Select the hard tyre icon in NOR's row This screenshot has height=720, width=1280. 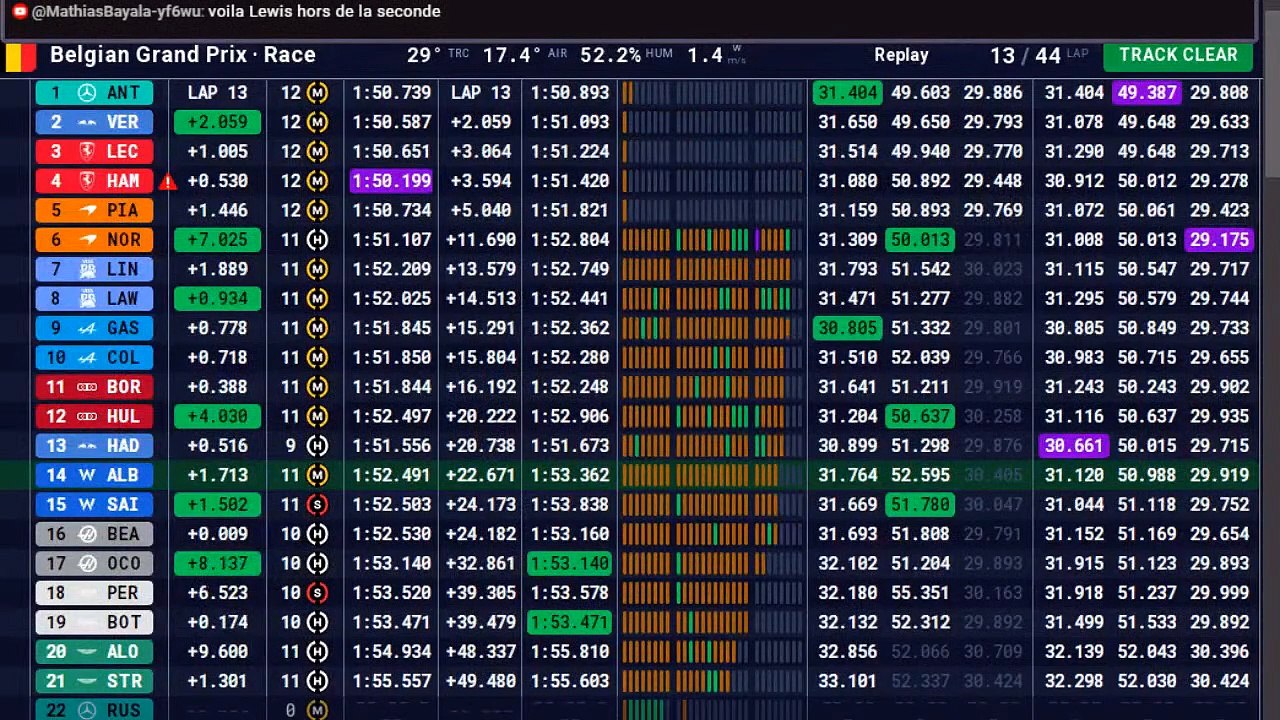(x=317, y=240)
